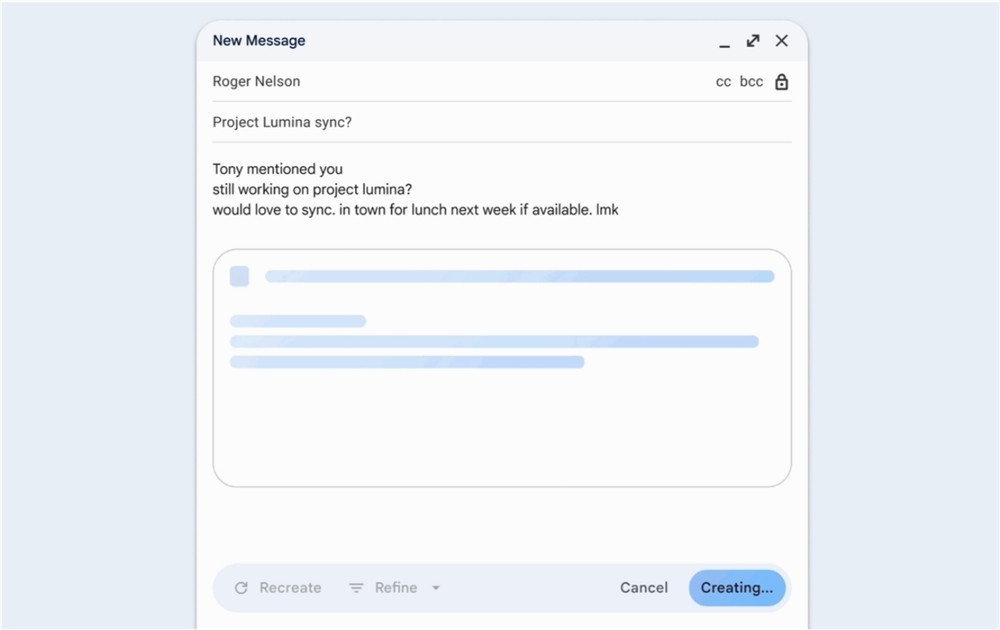Click the square placeholder icon in draft
The height and width of the screenshot is (630, 1000).
pos(239,276)
